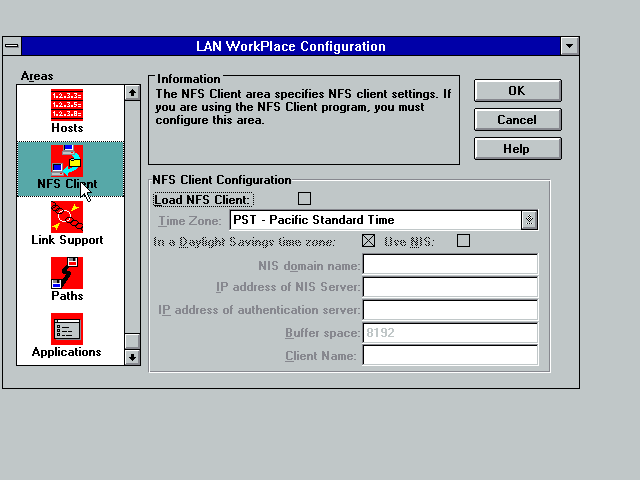Enable the Load NFS Client checkbox
Screen dimensions: 640x480
[x=304, y=199]
